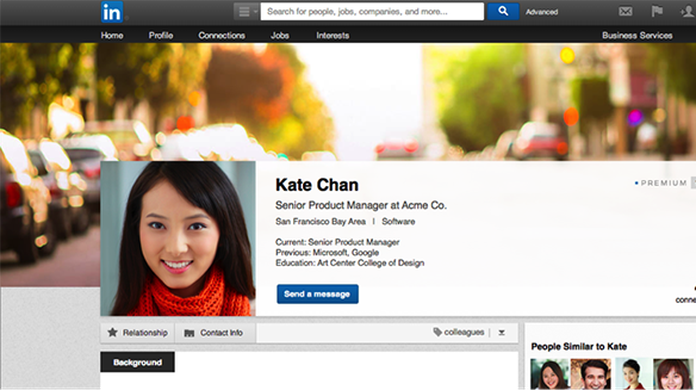
Task: Expand the dropdown arrow beside colleagues
Action: (502, 332)
